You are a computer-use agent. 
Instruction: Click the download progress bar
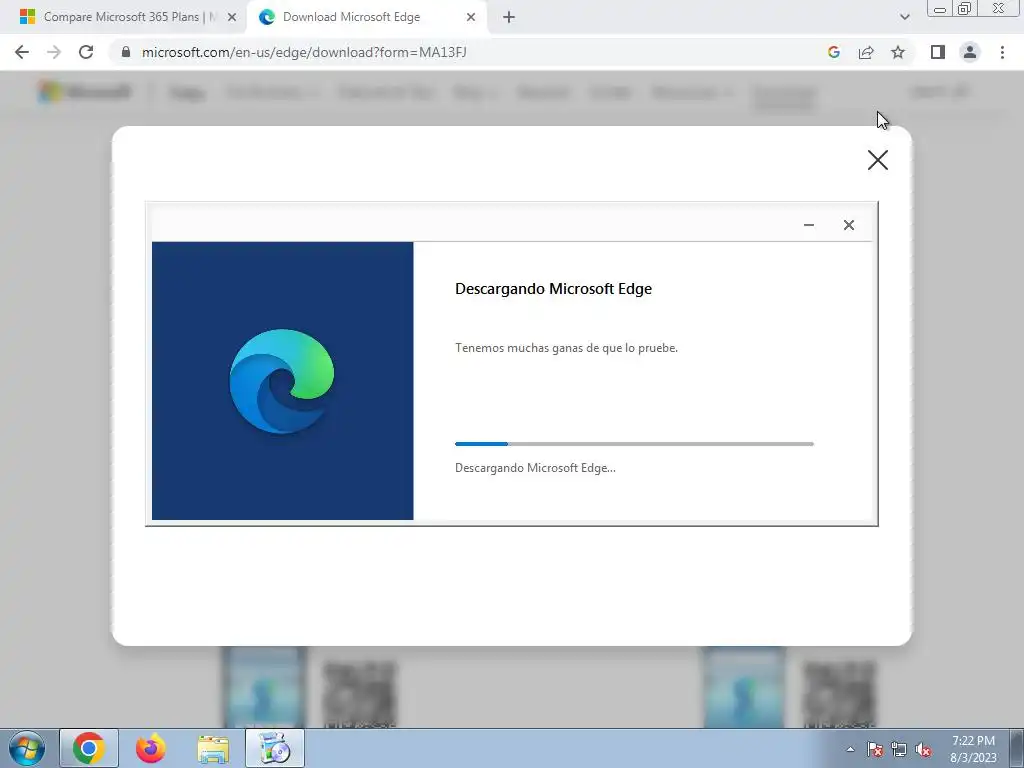pos(634,444)
